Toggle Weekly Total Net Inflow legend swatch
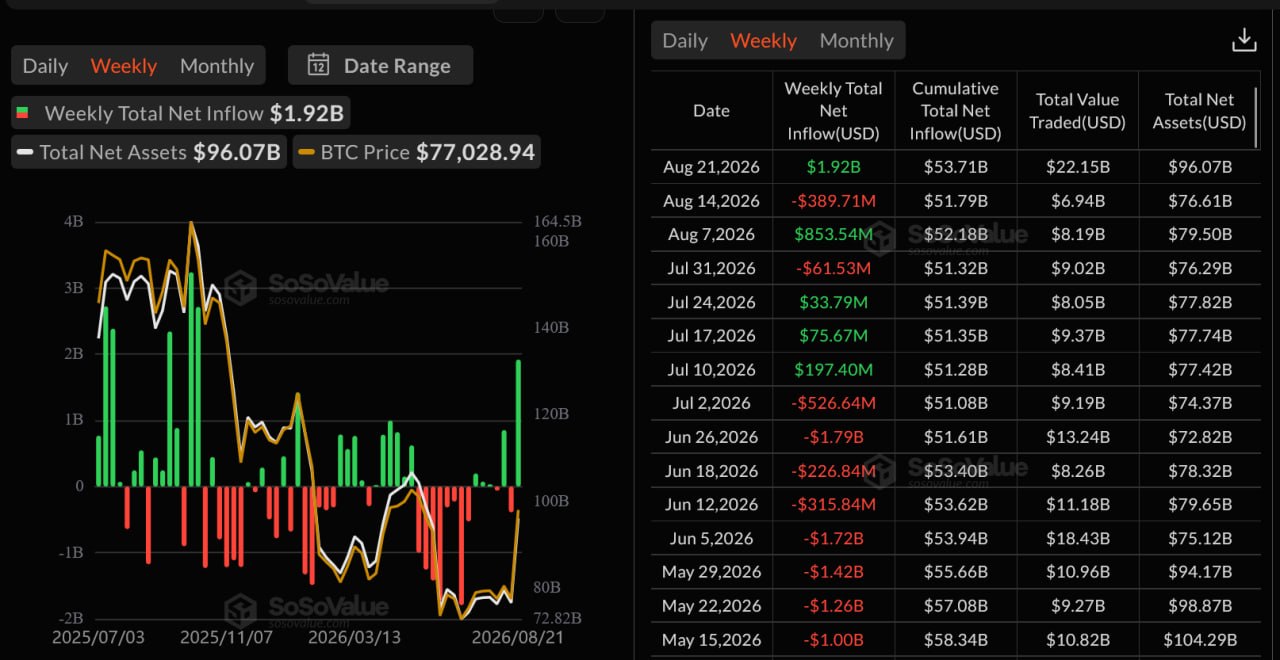This screenshot has height=660, width=1280. click(23, 114)
